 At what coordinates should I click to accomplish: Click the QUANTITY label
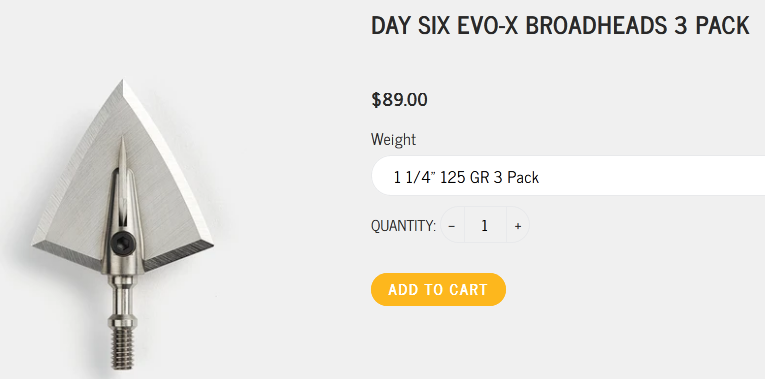click(x=403, y=226)
